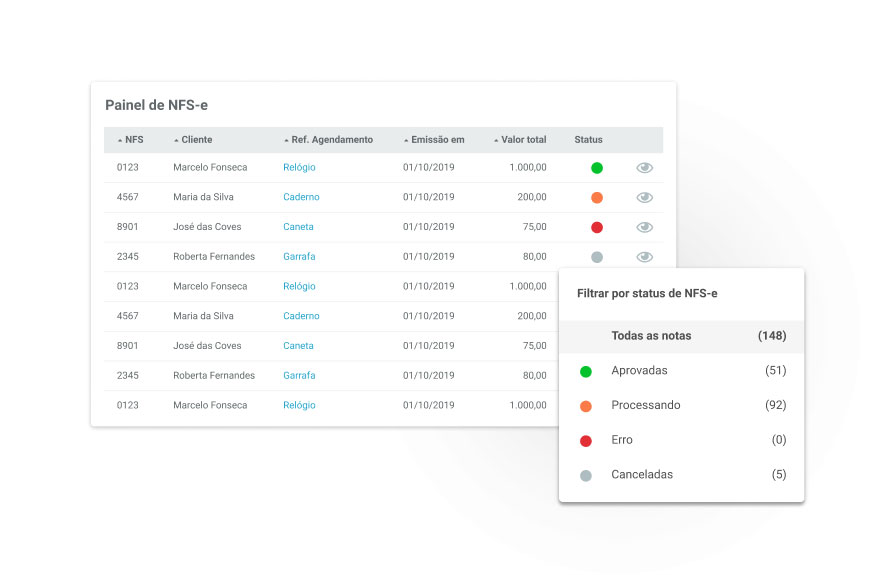The width and height of the screenshot is (875, 575).
Task: Click the 75,00 value beside the red status dot
Action: click(x=535, y=227)
